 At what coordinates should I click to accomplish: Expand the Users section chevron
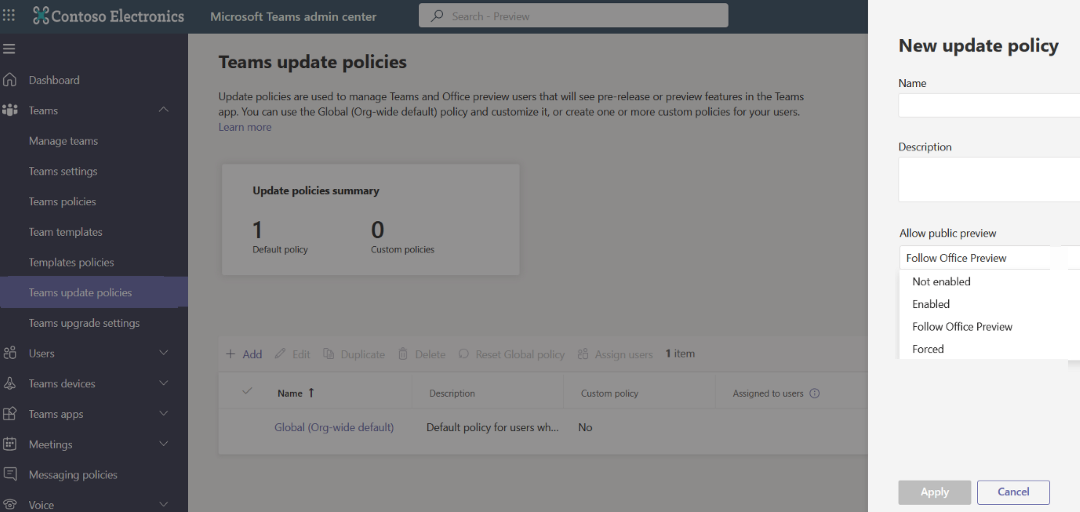(163, 353)
